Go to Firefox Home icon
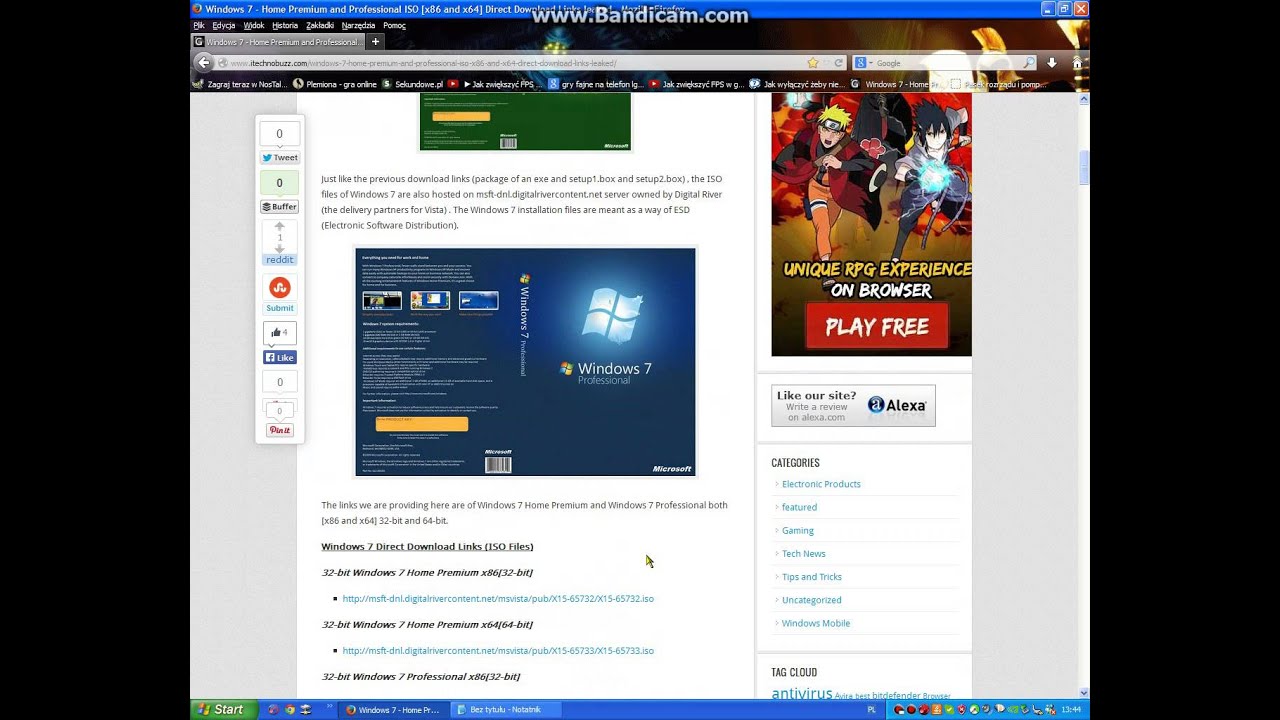Viewport: 1280px width, 720px height. click(1076, 62)
